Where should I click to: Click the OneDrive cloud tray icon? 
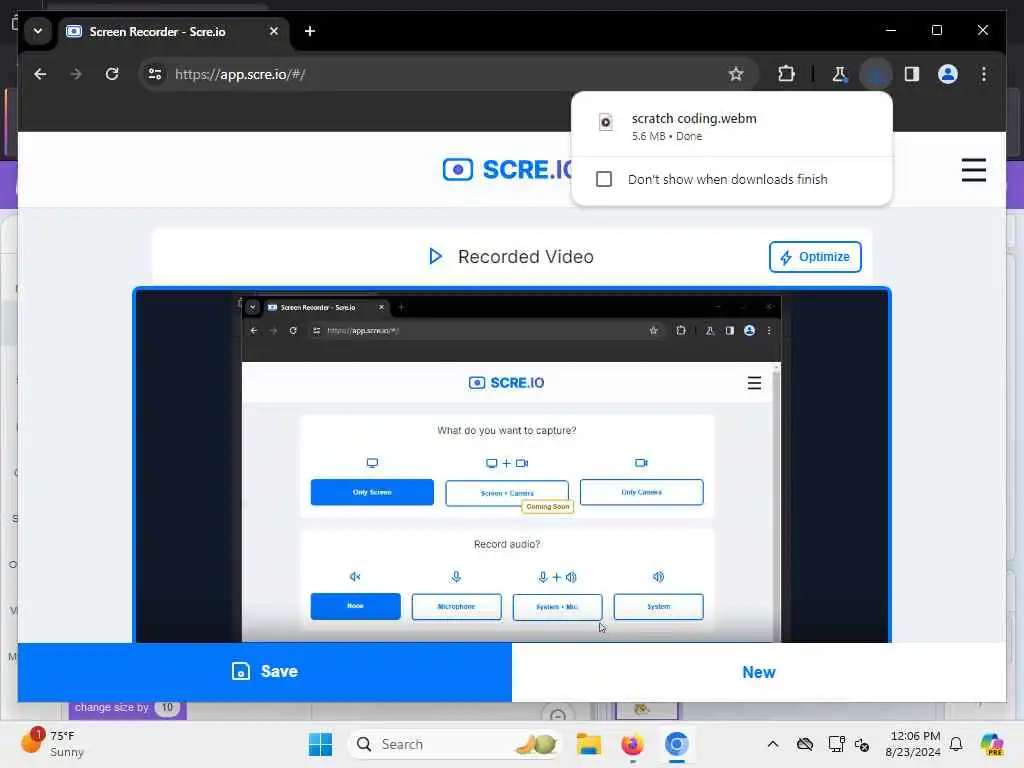805,744
